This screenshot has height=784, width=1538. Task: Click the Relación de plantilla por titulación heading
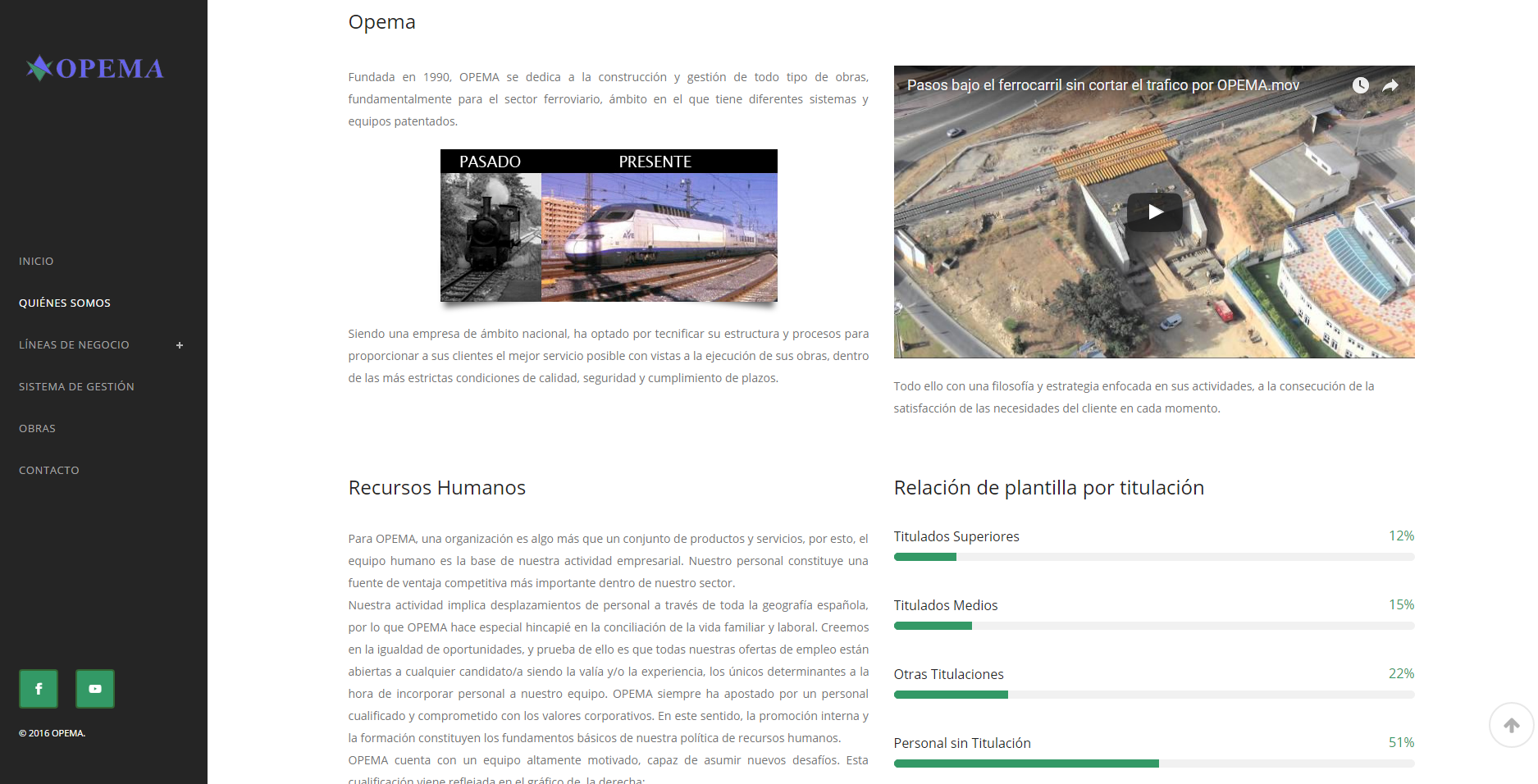(x=1049, y=488)
